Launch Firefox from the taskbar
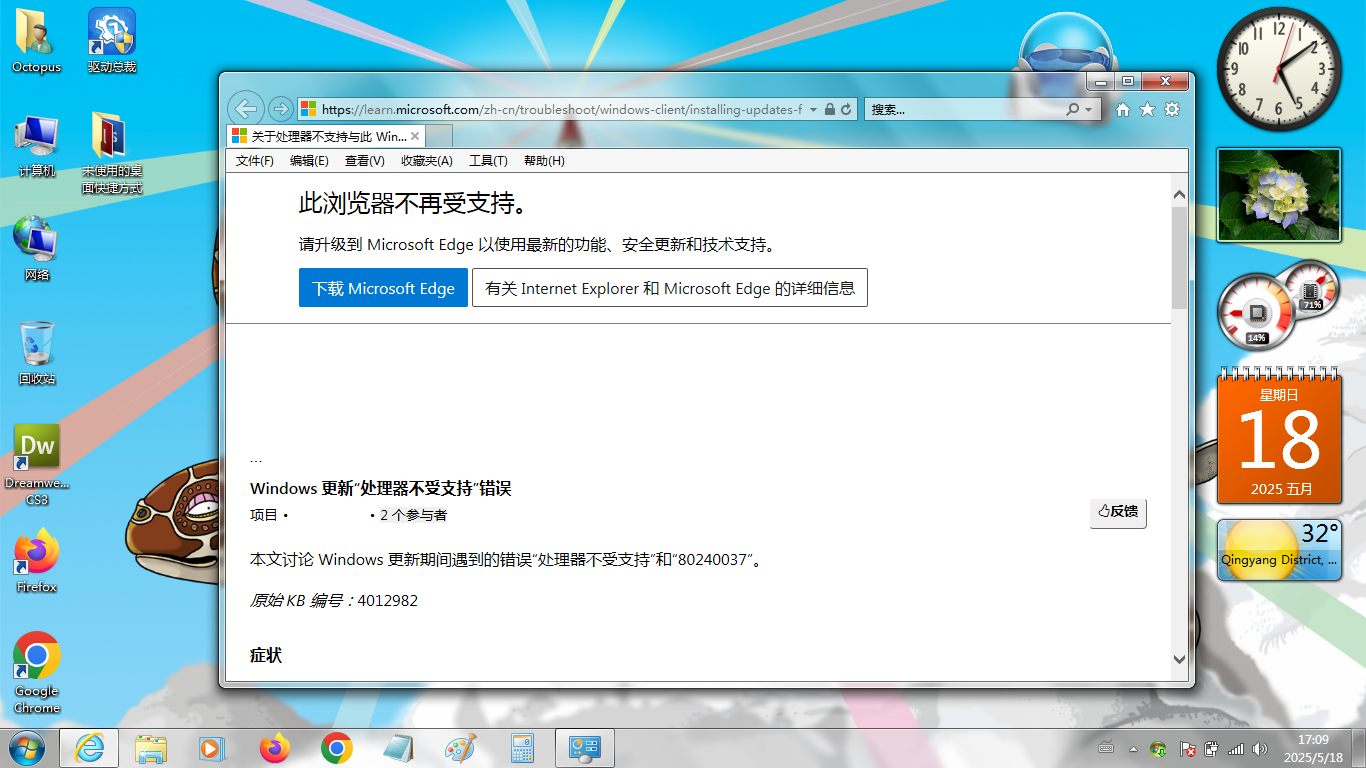The image size is (1366, 768). 274,748
